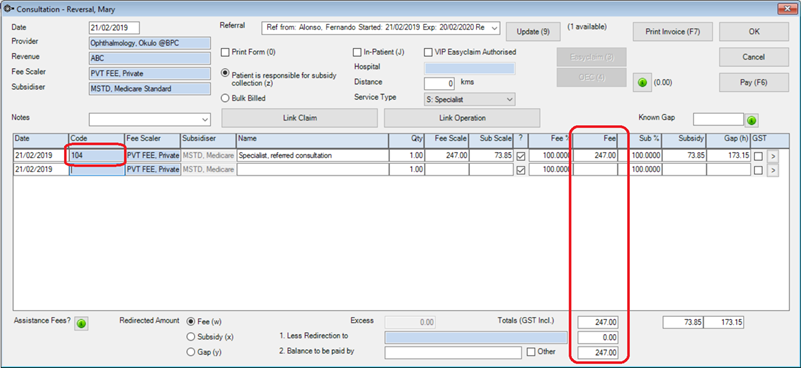Viewport: 801px width, 368px height.
Task: Click the Subsidiser field MSTD, Medicare Standard
Action: tap(150, 89)
